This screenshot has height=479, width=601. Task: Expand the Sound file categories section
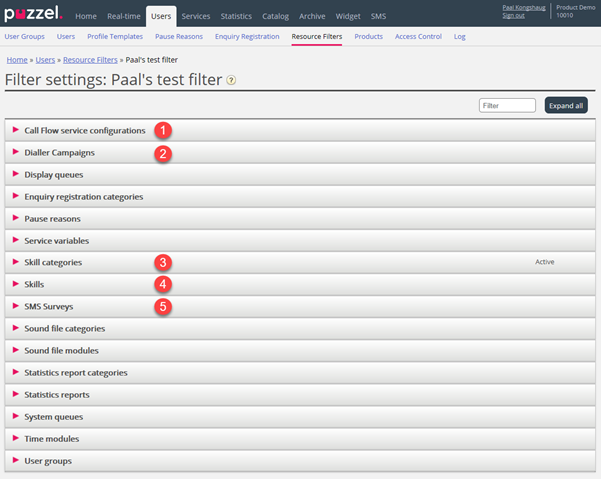click(x=64, y=328)
